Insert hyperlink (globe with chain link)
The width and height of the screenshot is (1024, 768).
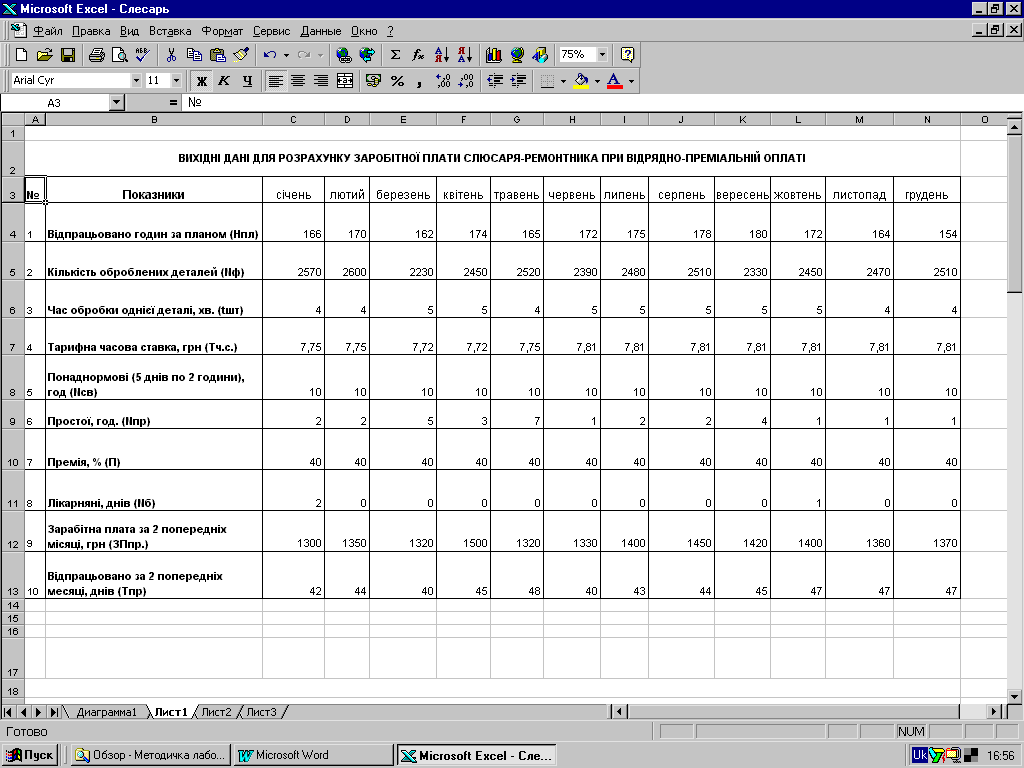click(344, 55)
